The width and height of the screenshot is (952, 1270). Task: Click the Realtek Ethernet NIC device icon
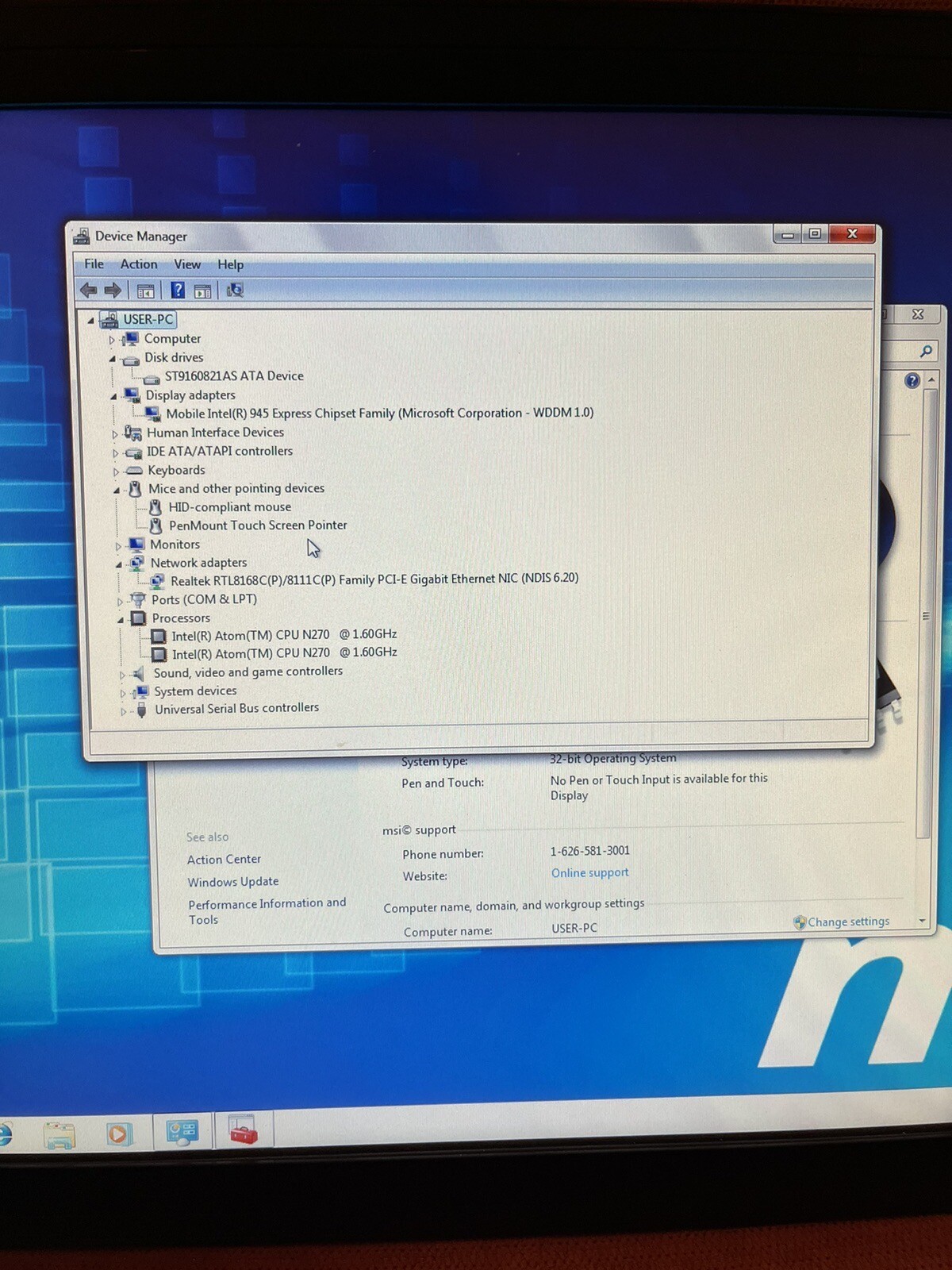[157, 581]
